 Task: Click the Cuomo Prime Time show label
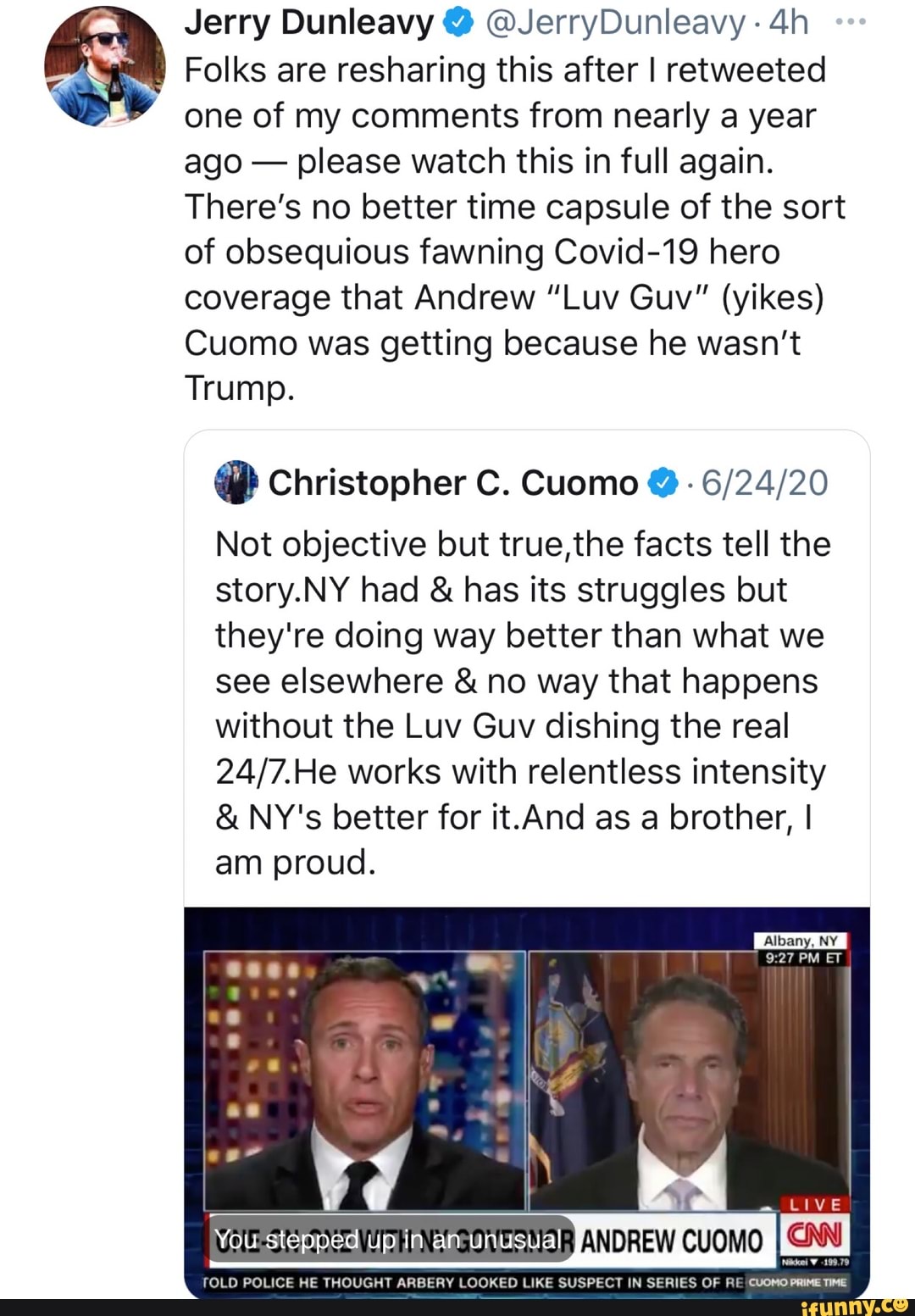(x=797, y=1282)
